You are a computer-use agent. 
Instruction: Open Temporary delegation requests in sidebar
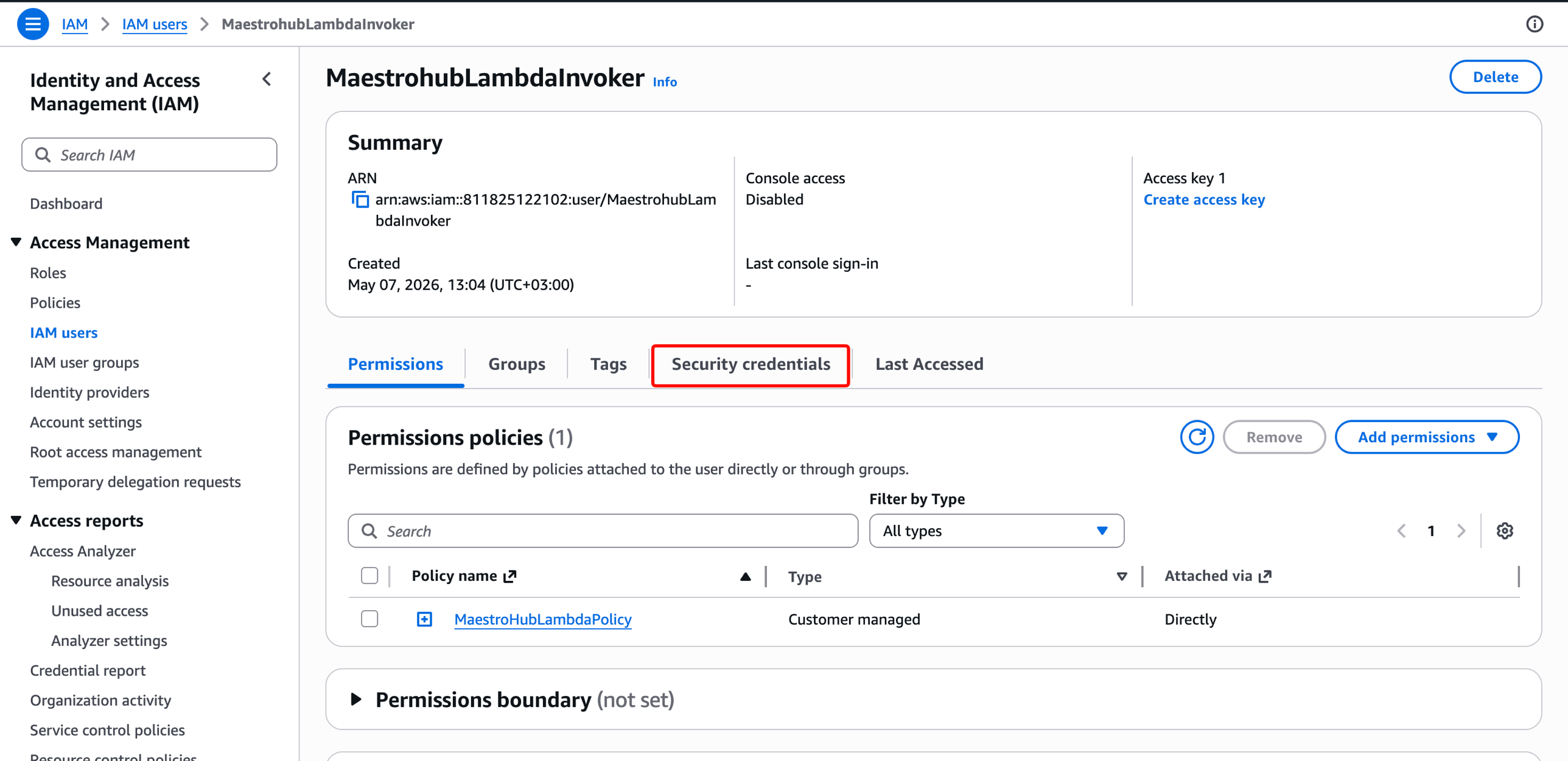pyautogui.click(x=135, y=481)
